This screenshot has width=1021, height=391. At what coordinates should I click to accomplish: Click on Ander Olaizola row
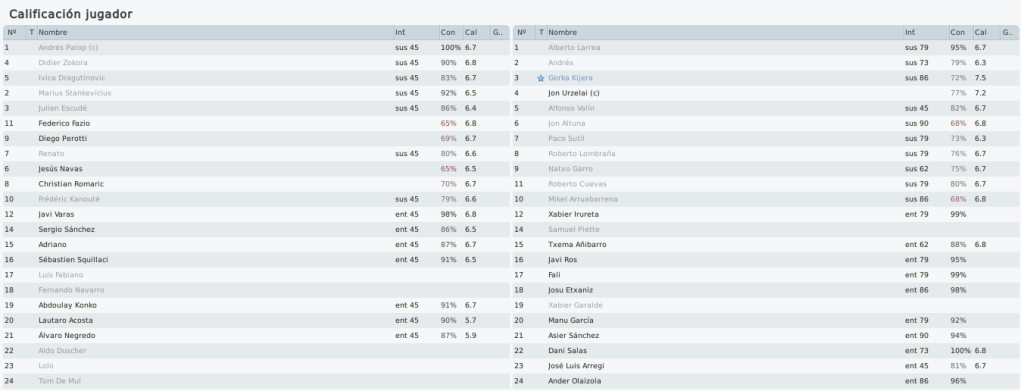click(x=766, y=381)
